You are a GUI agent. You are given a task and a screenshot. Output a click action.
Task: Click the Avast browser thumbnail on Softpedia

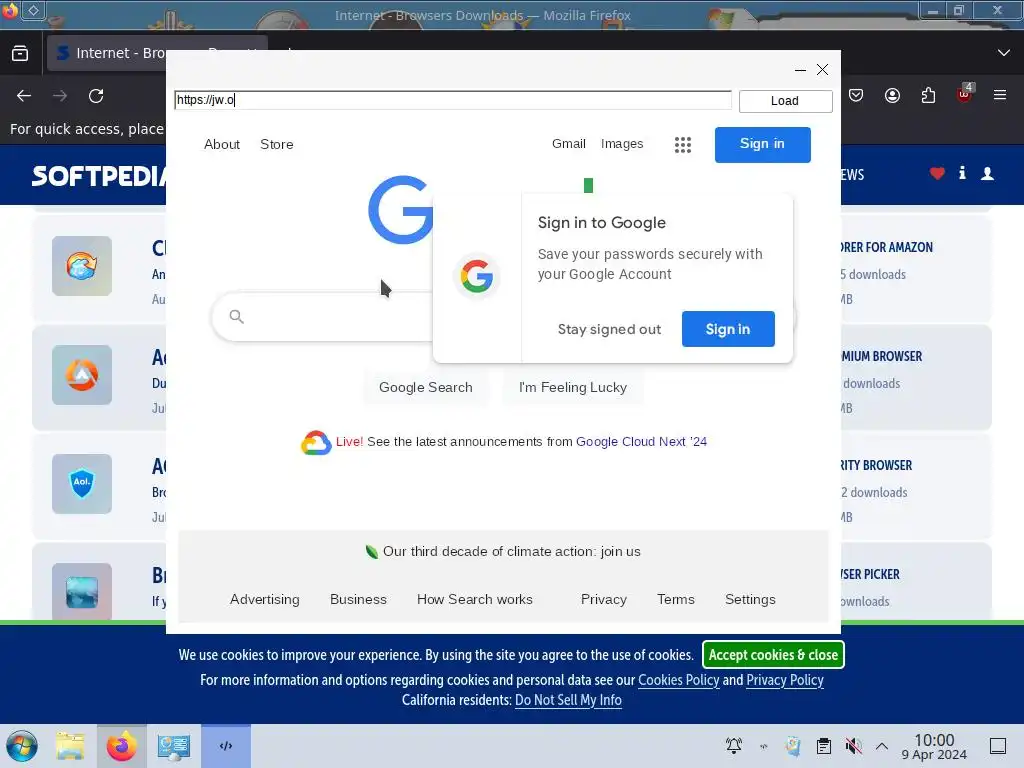(82, 375)
